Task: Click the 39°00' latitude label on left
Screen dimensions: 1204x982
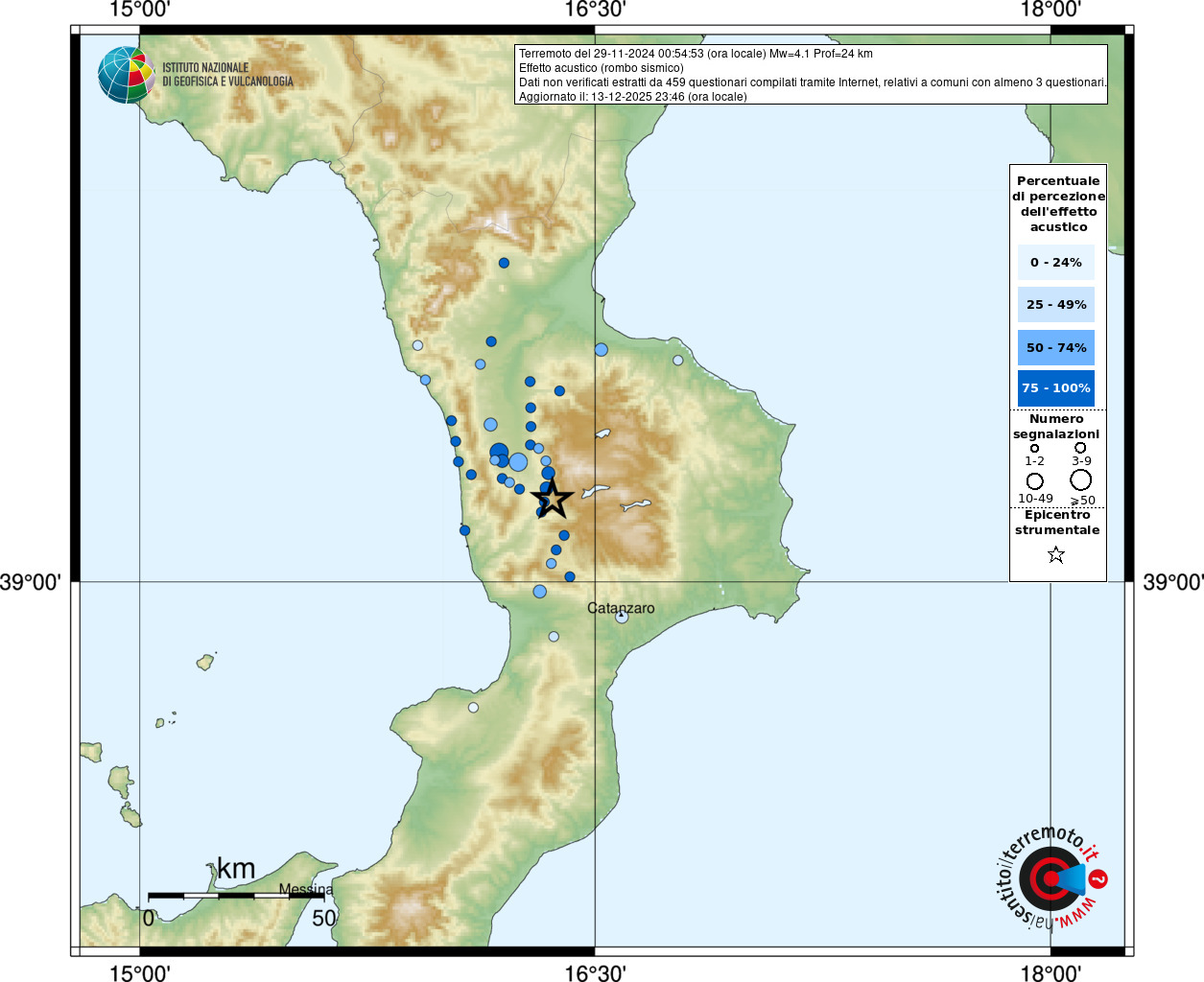Action: 31,582
